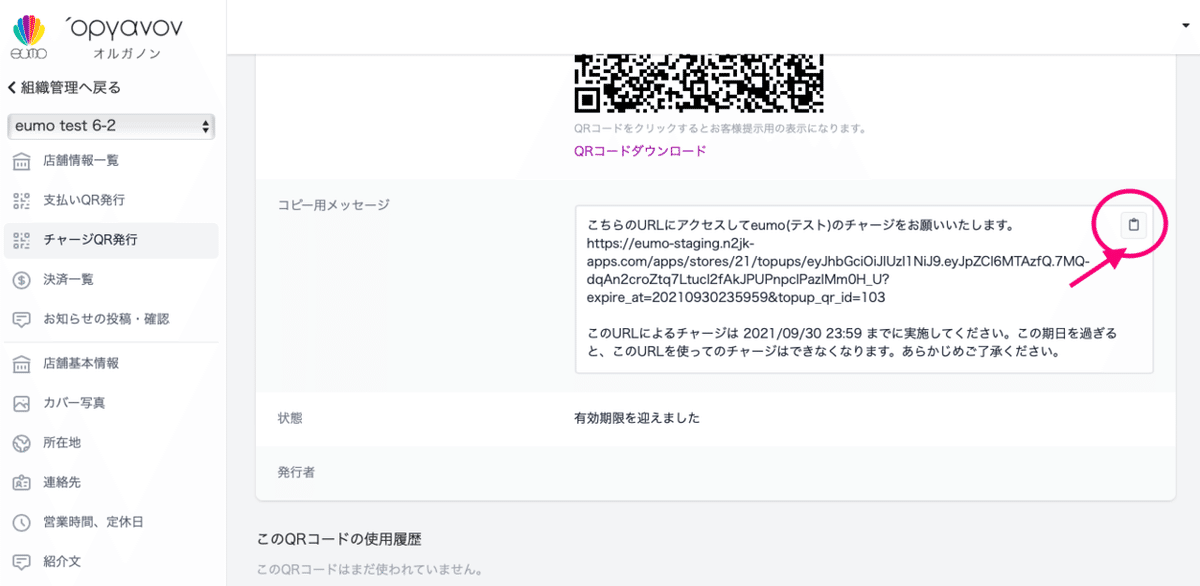Click the このQRコードの使用履歴 heading
This screenshot has height=586, width=1200.
[x=339, y=540]
